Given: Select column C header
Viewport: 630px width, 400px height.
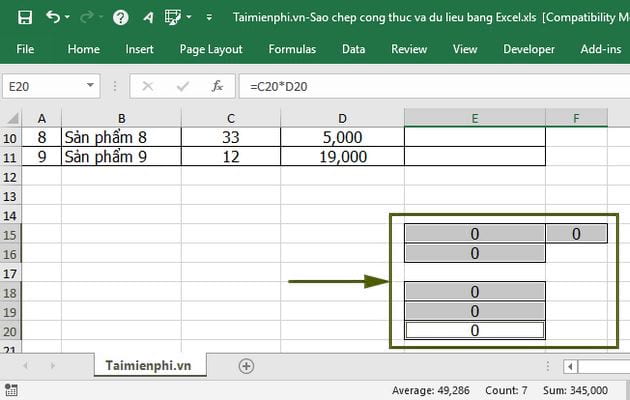Looking at the screenshot, I should [x=231, y=118].
